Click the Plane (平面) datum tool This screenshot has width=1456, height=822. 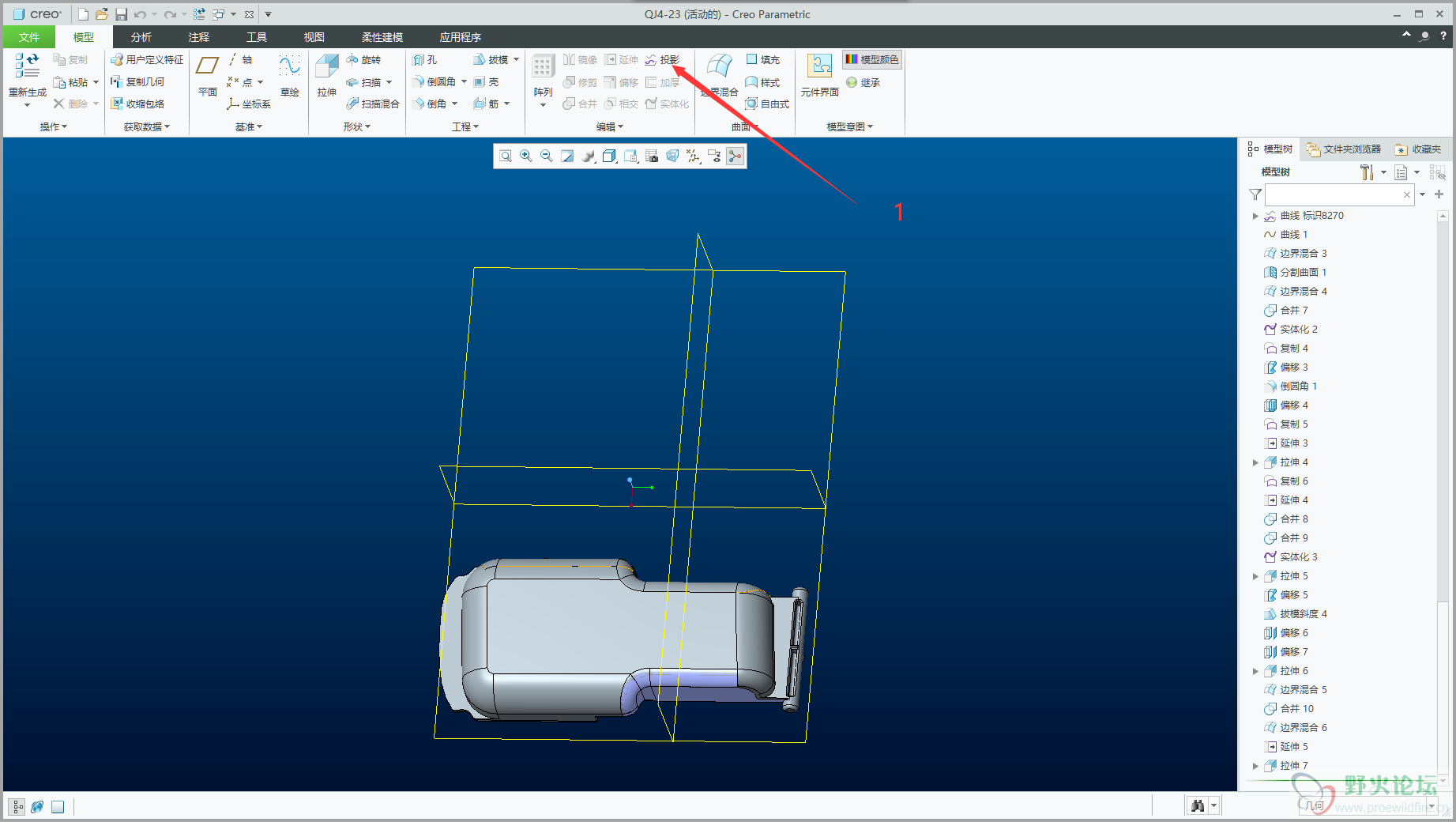[x=208, y=76]
